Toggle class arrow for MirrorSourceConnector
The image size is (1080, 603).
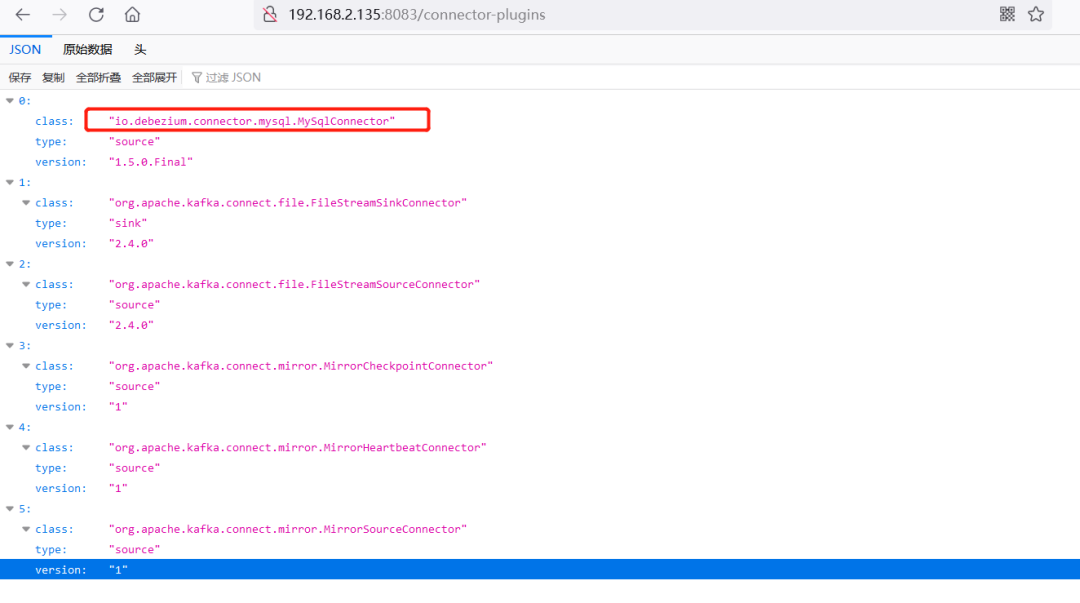[26, 530]
